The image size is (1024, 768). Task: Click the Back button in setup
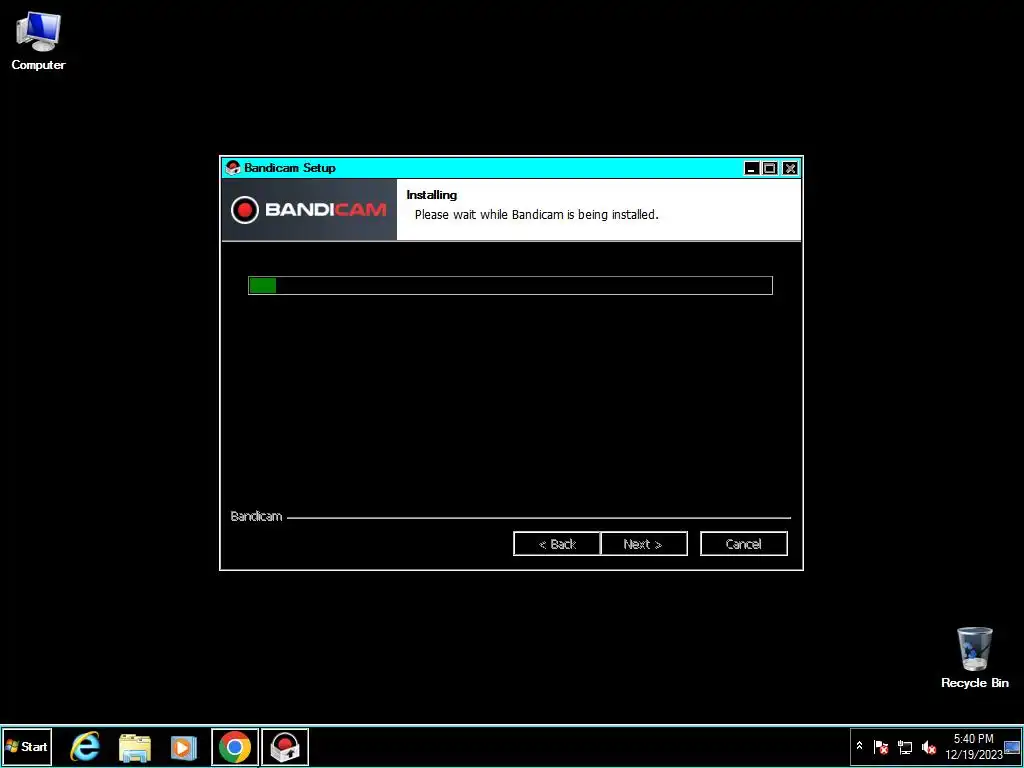556,544
